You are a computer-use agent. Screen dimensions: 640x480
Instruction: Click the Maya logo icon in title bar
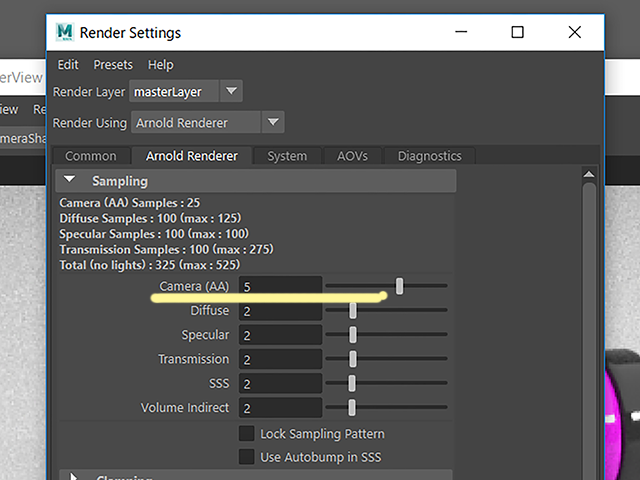pos(64,32)
